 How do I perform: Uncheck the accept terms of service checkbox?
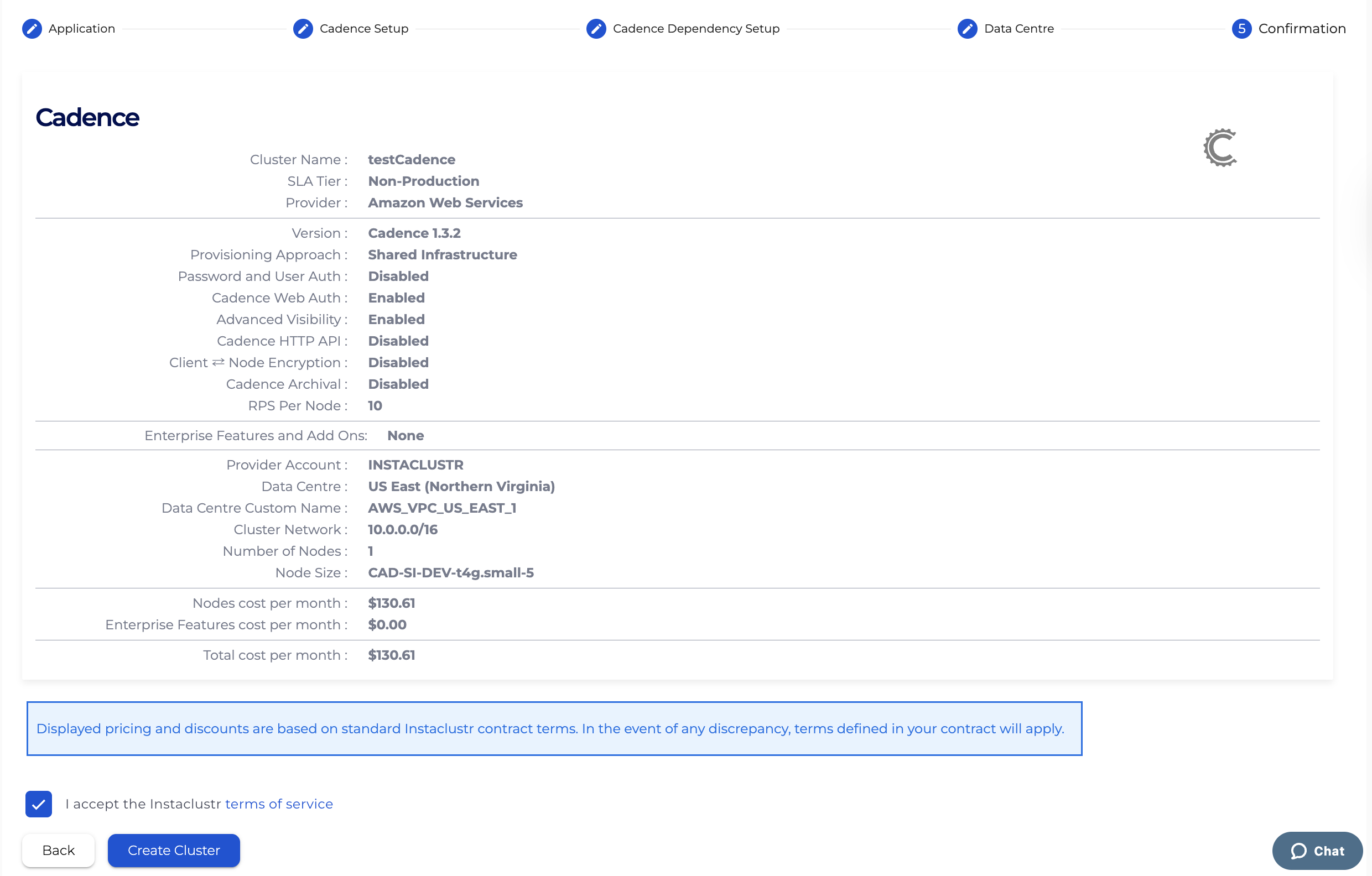click(x=39, y=804)
